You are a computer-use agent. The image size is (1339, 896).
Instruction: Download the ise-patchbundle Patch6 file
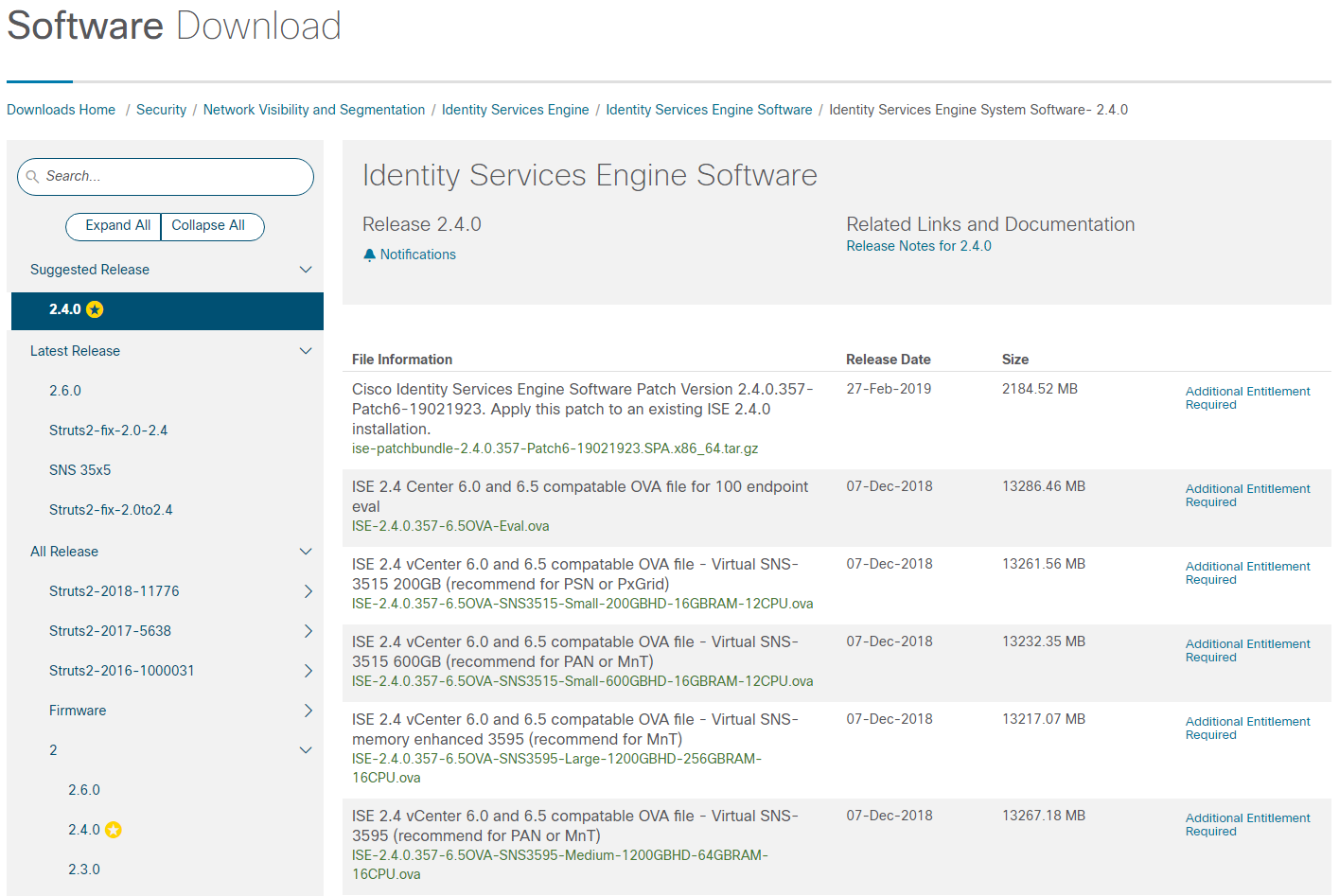(x=554, y=448)
